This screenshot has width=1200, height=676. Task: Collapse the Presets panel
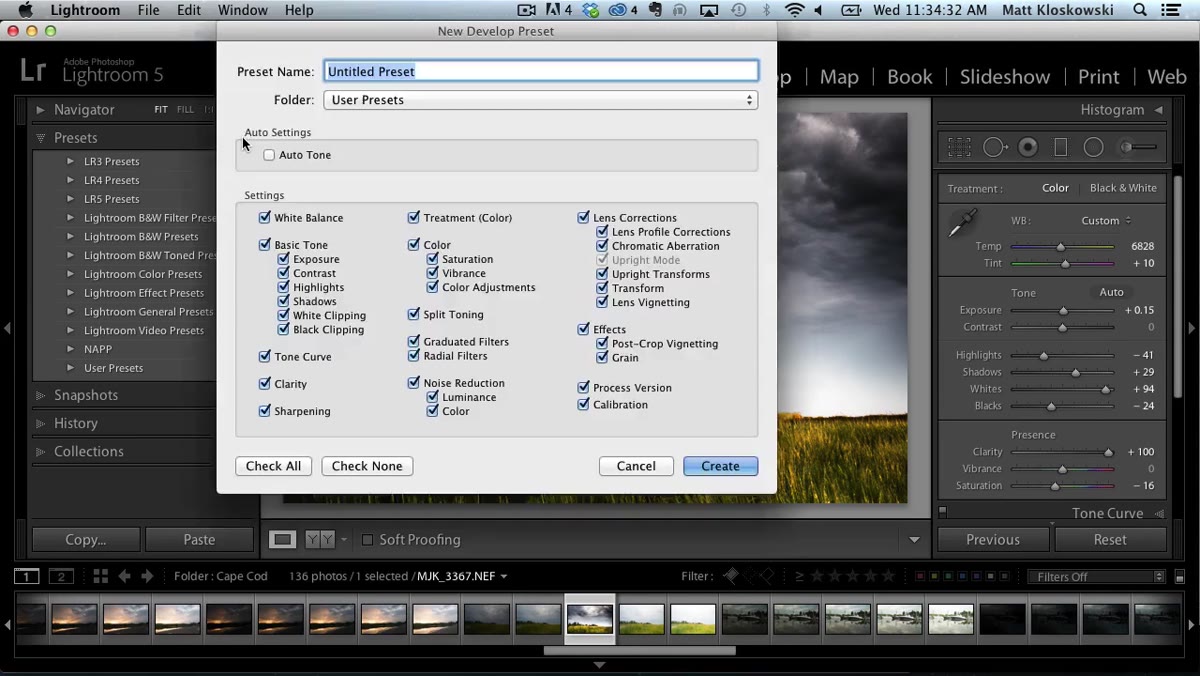pos(41,138)
